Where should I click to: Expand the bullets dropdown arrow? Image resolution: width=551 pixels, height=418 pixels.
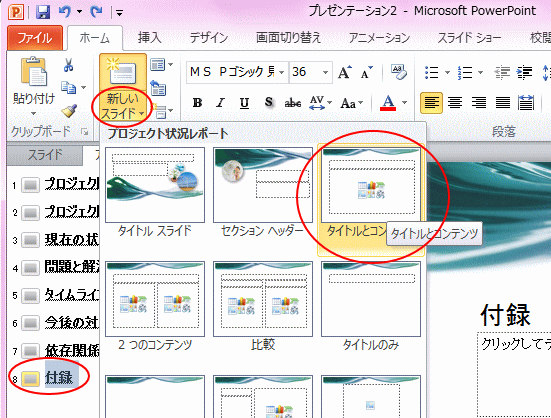coord(447,73)
